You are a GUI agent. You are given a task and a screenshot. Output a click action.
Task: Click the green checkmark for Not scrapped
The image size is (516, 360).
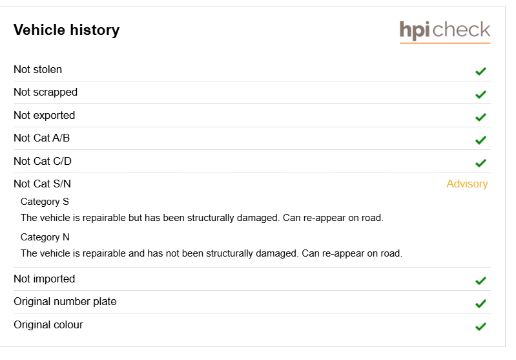click(x=481, y=94)
